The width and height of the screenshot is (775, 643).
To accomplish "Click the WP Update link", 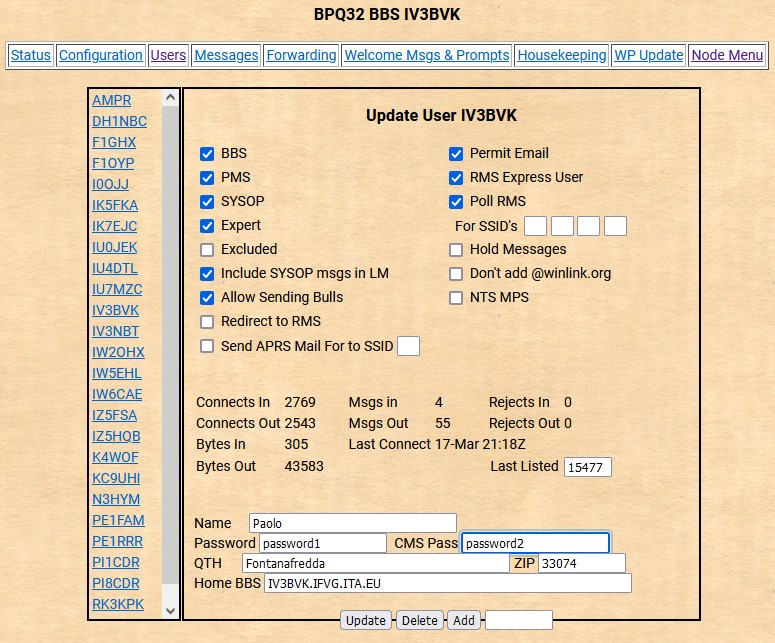I will tap(649, 55).
